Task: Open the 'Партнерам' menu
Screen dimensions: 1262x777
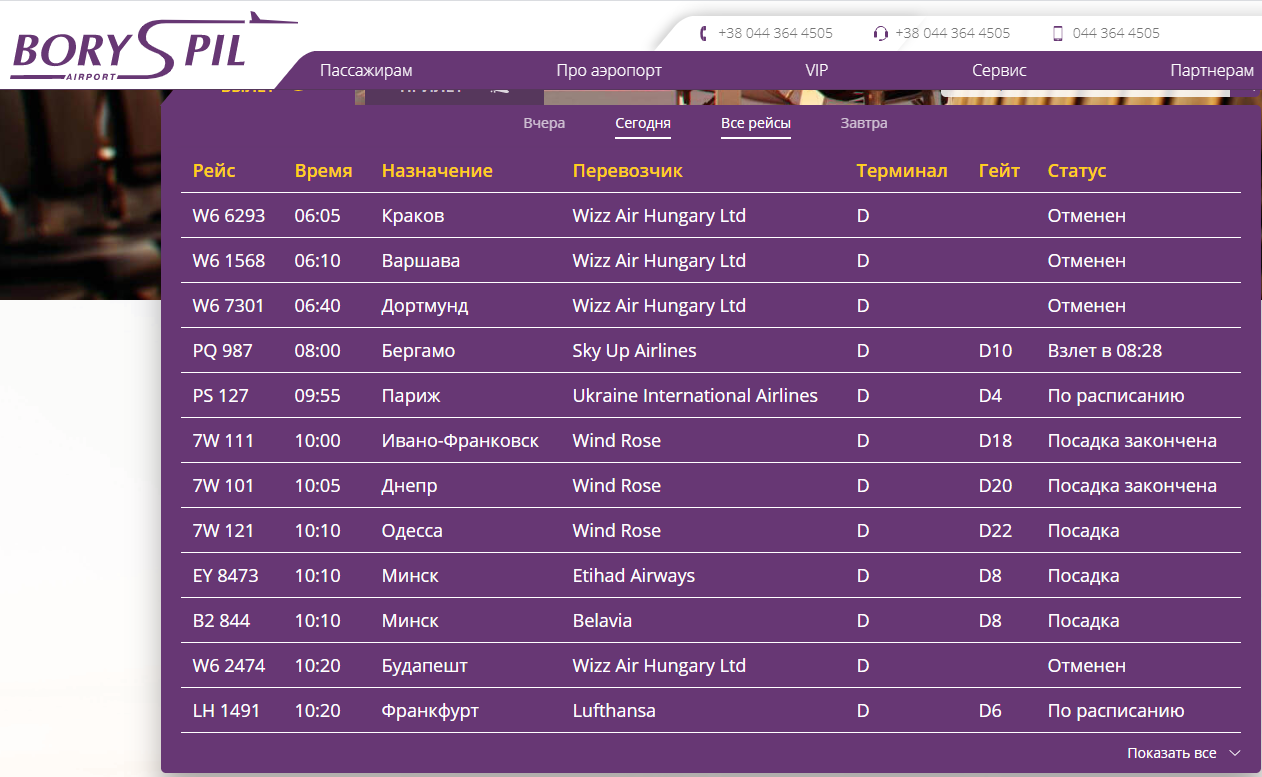Action: 1211,71
